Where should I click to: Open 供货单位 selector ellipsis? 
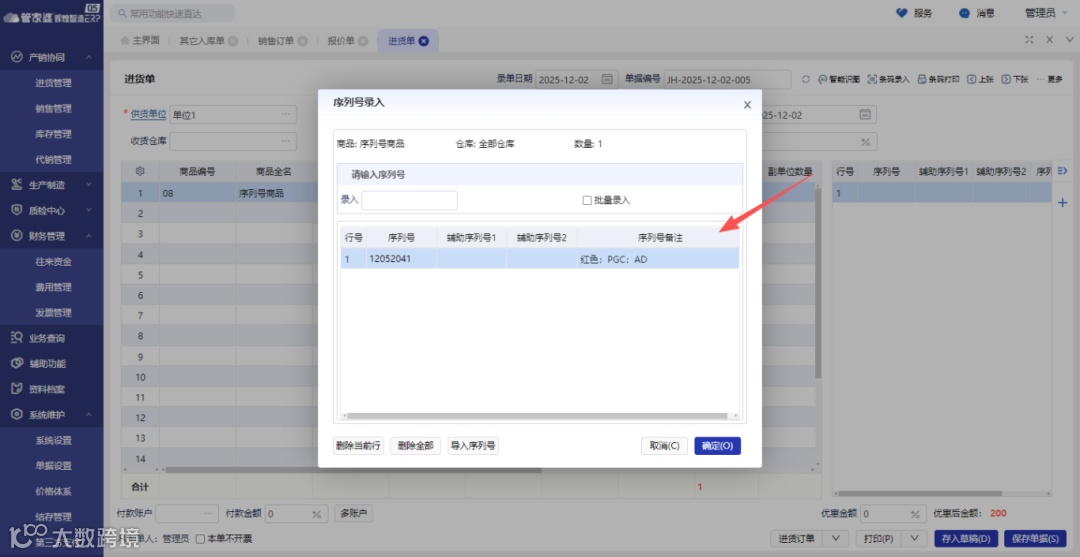[286, 114]
